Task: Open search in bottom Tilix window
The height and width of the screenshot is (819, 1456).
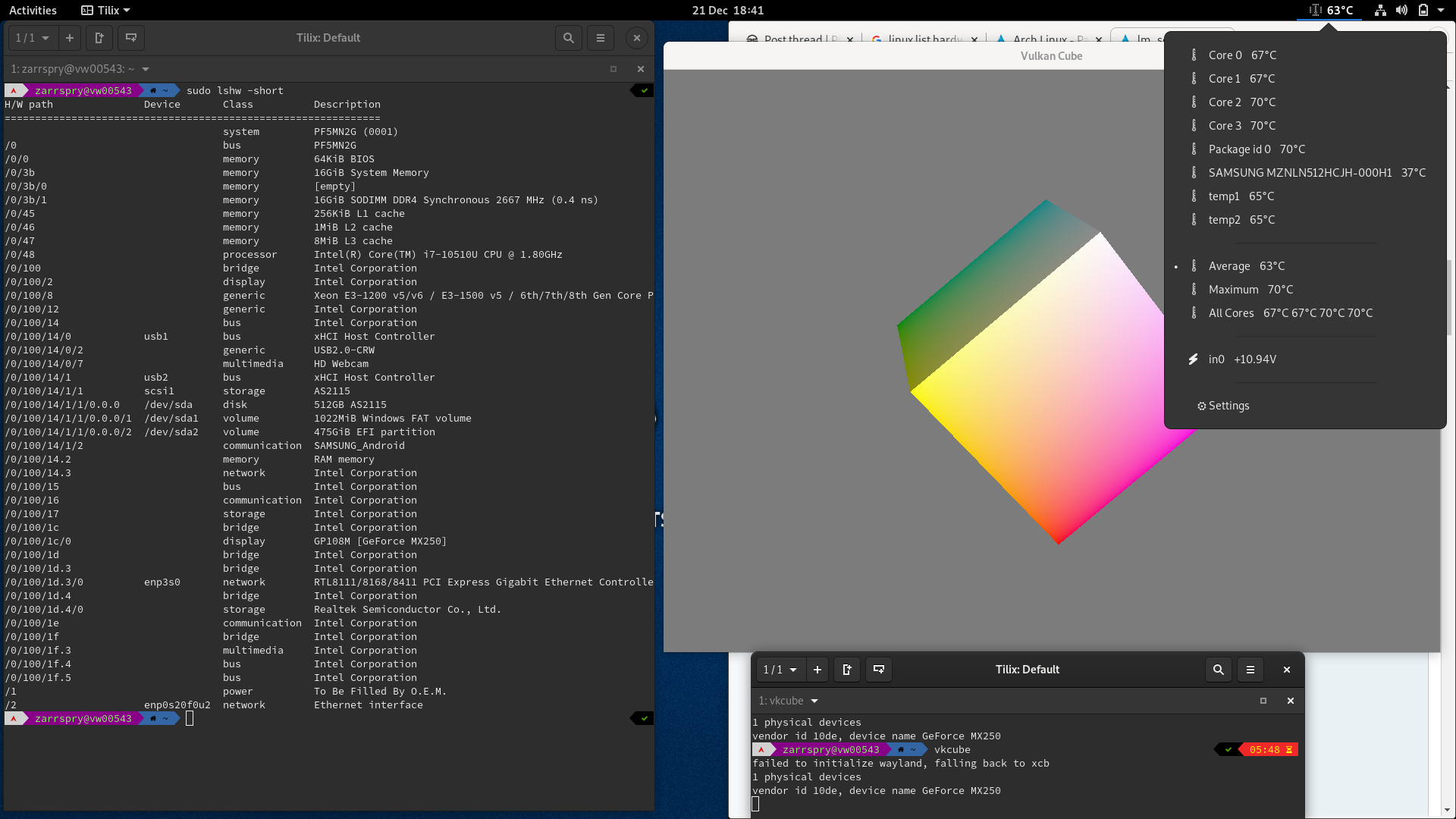Action: (1219, 670)
